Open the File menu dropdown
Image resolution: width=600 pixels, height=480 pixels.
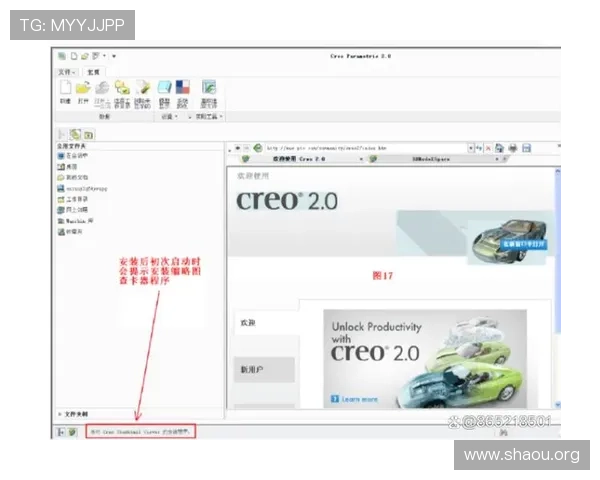point(66,72)
